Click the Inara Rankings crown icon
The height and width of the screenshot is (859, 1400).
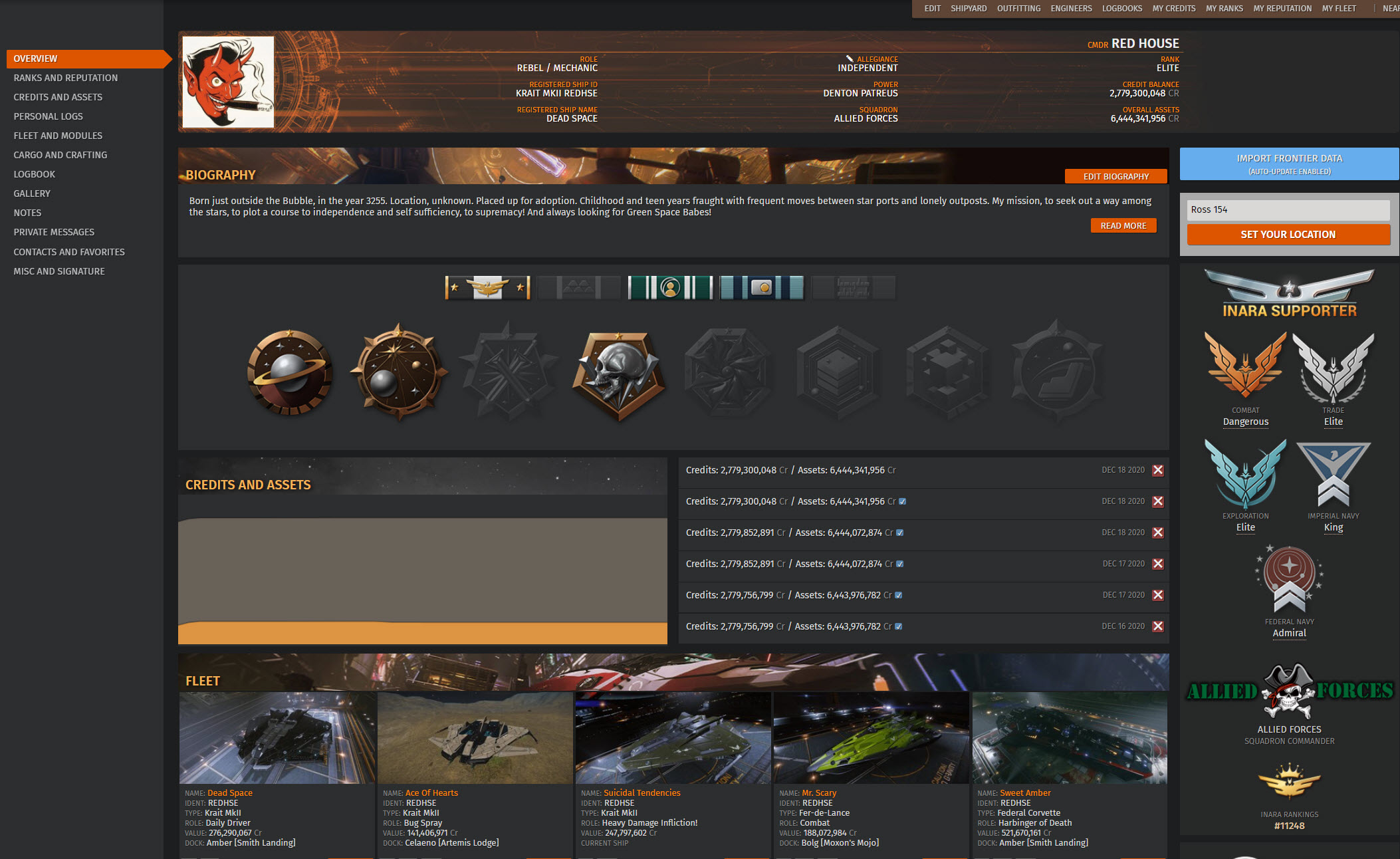[1289, 783]
